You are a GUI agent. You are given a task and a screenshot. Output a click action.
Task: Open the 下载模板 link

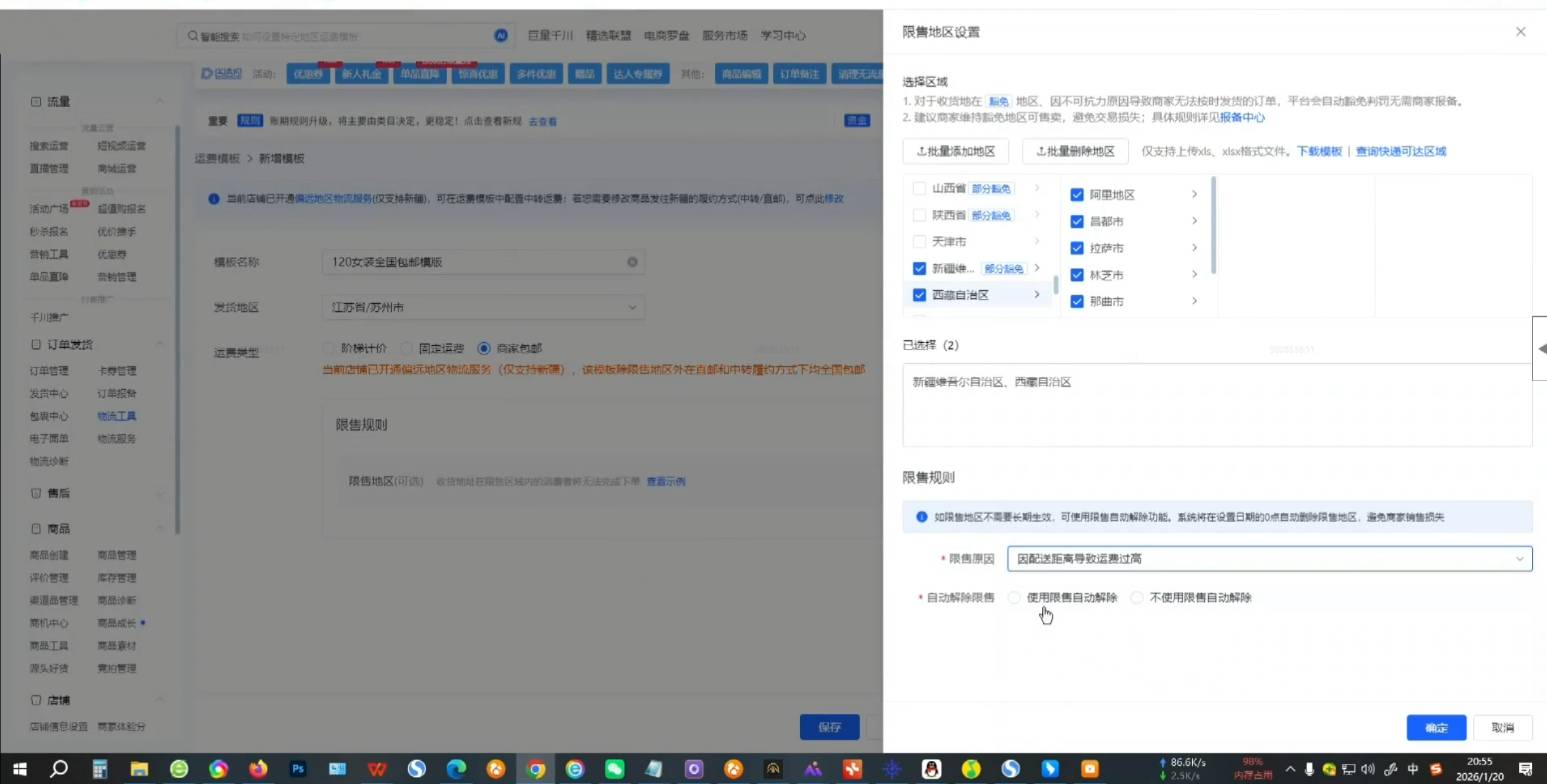[x=1319, y=152]
